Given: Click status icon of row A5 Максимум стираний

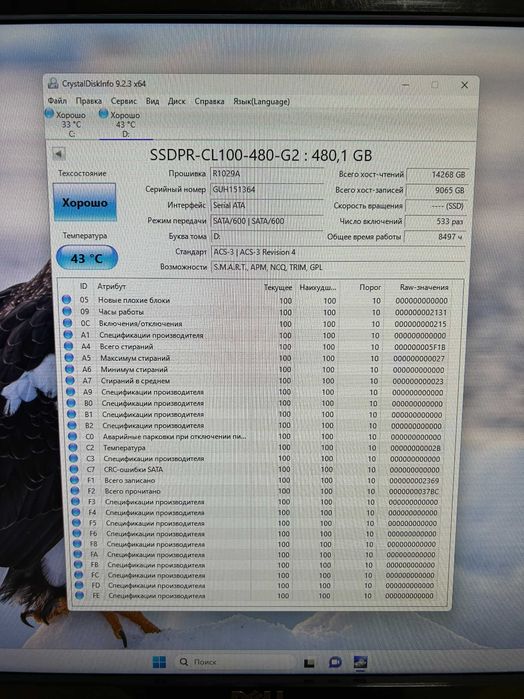Looking at the screenshot, I should click(69, 358).
